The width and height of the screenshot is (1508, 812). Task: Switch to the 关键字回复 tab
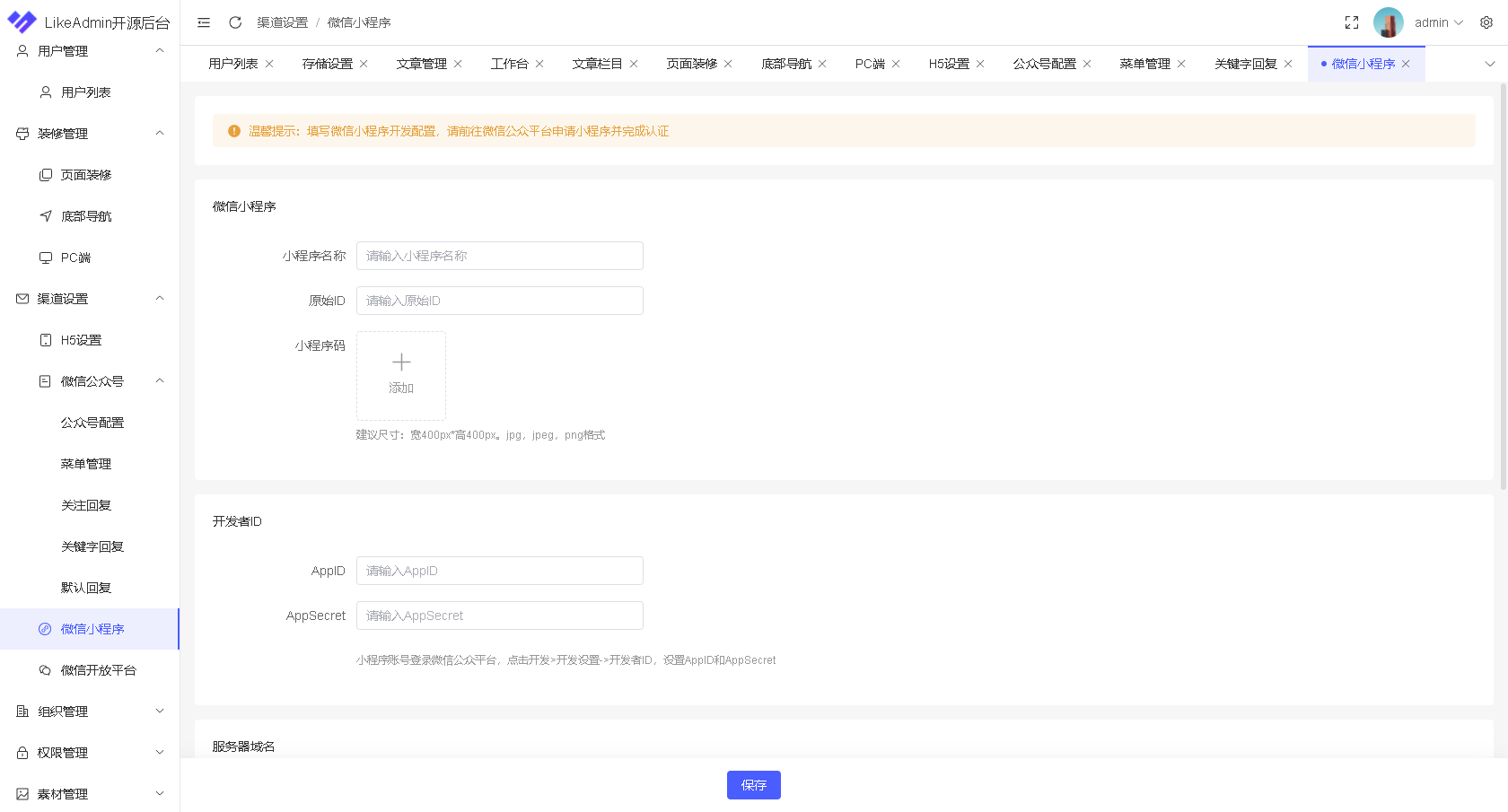point(1246,64)
